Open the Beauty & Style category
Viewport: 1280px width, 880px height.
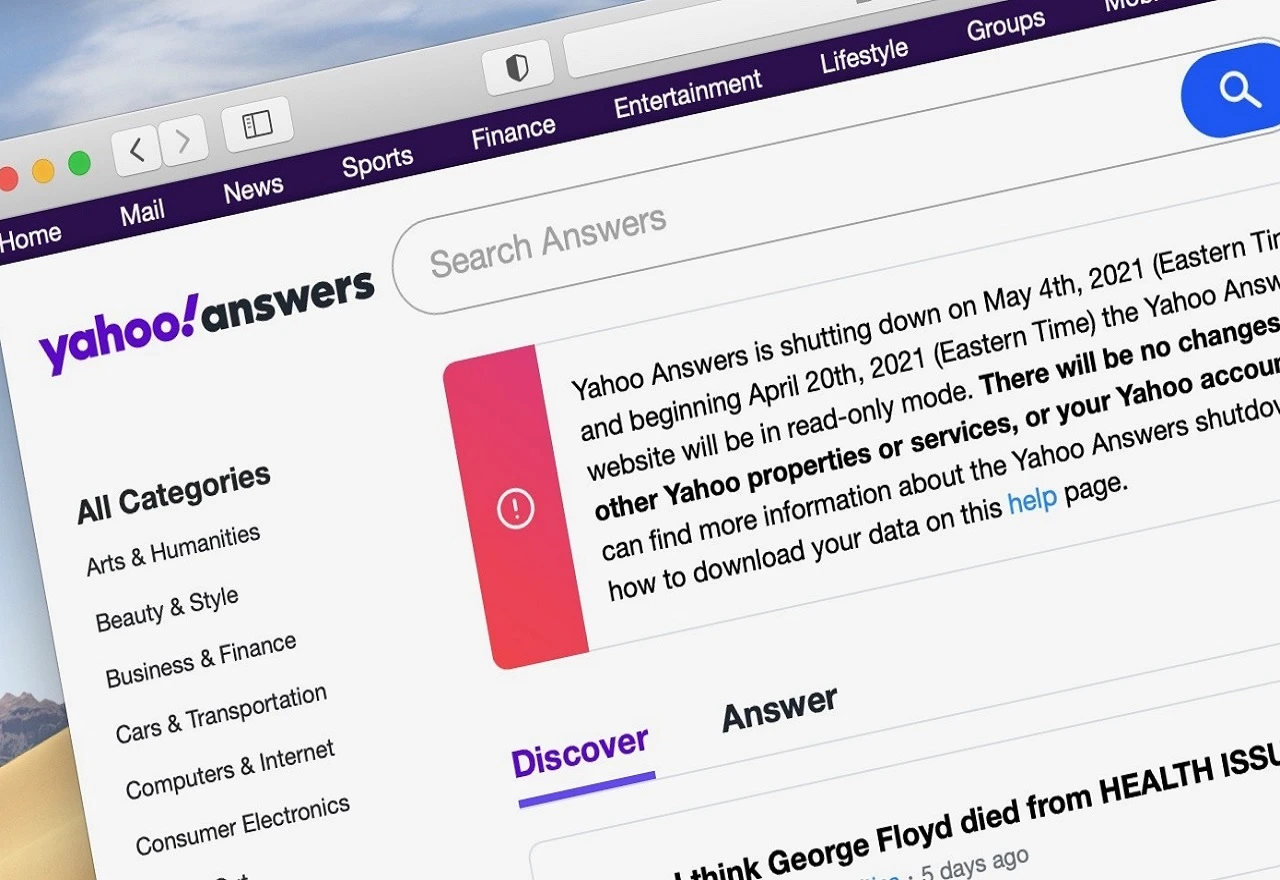pos(167,609)
